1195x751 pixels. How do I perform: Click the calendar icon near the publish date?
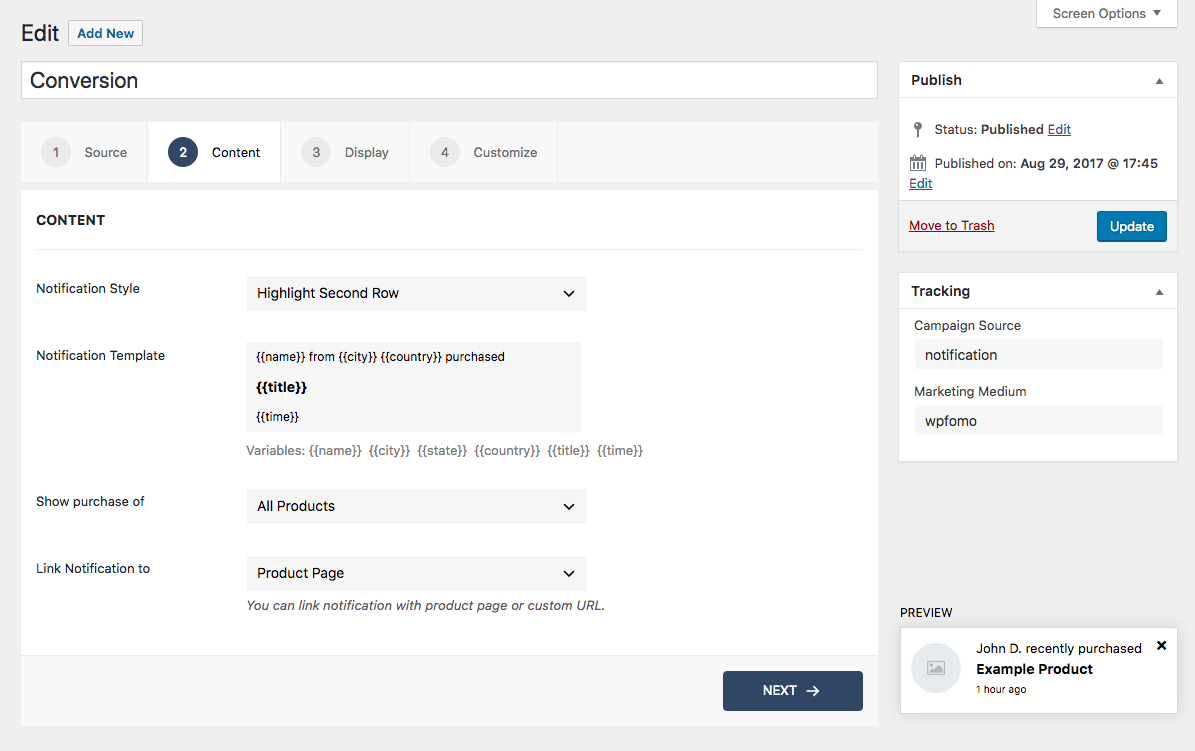tap(918, 162)
